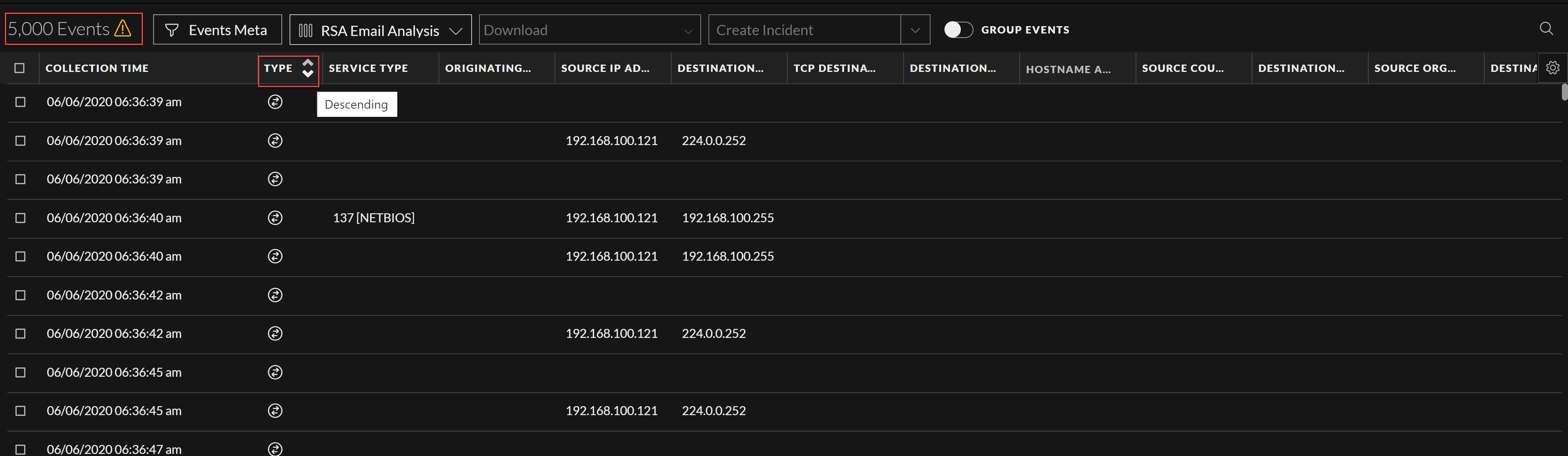Click the network event type icon in the first row

tap(275, 102)
